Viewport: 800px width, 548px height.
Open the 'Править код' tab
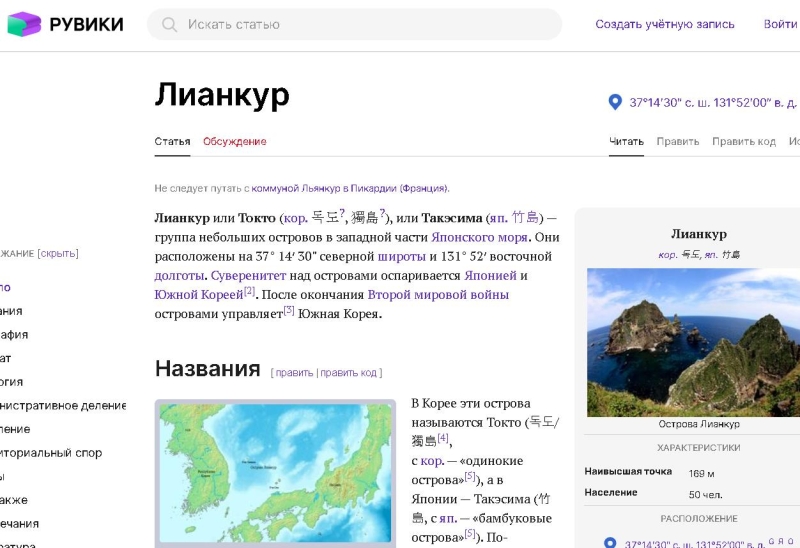point(744,141)
